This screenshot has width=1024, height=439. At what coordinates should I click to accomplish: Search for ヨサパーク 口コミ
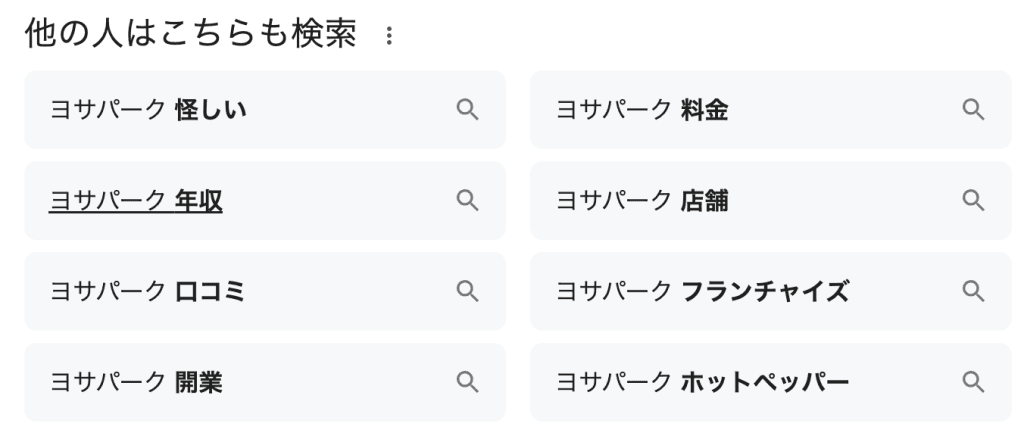[148, 291]
